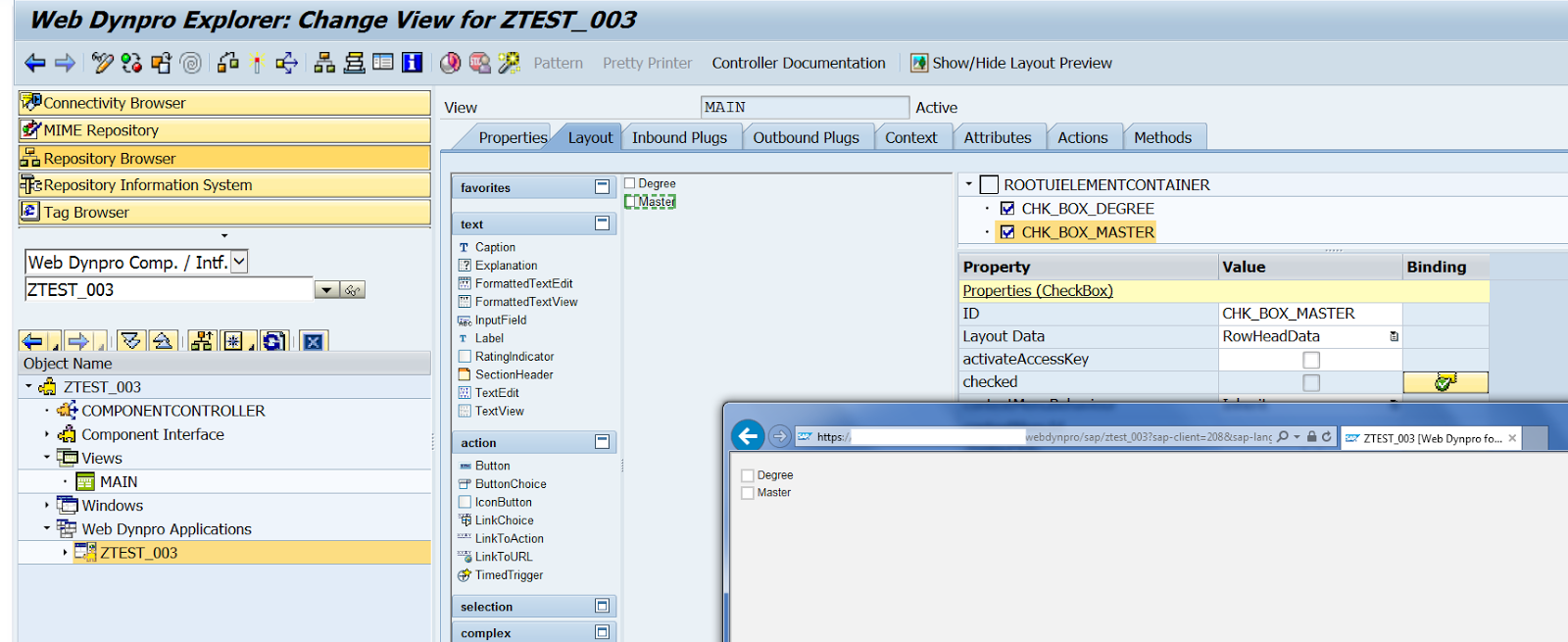Collapse the text palette section
1568x642 pixels.
point(603,223)
